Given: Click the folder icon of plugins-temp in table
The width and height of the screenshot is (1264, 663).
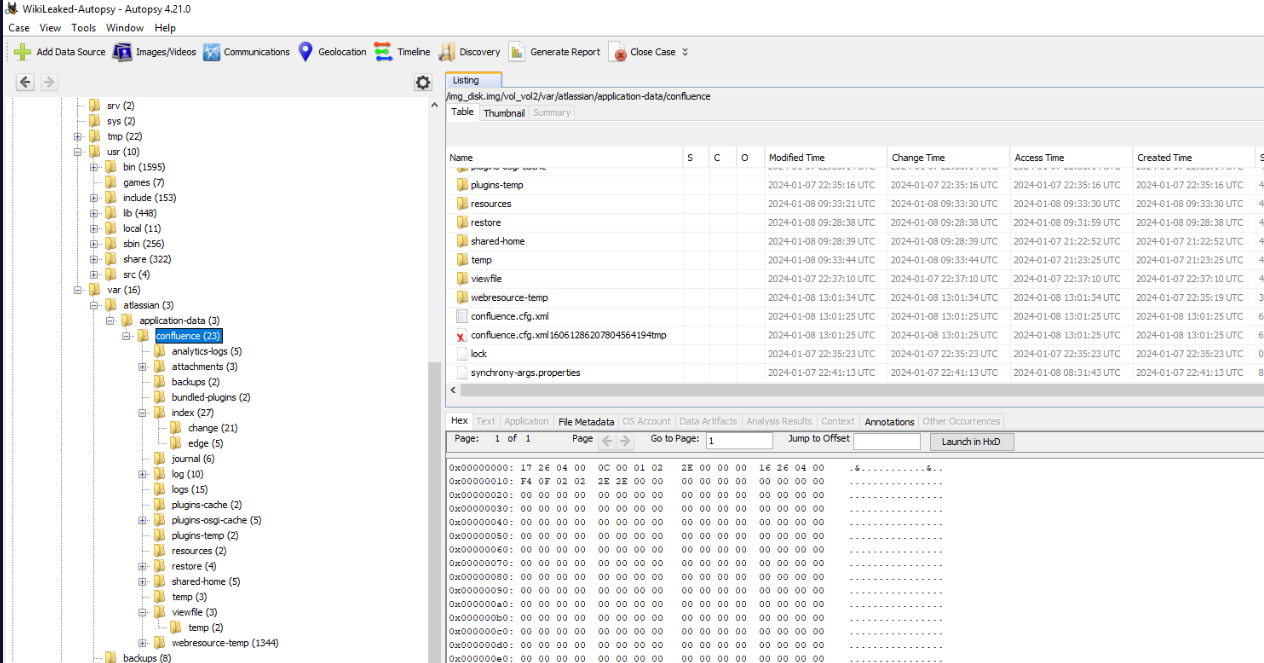Looking at the screenshot, I should [x=462, y=185].
